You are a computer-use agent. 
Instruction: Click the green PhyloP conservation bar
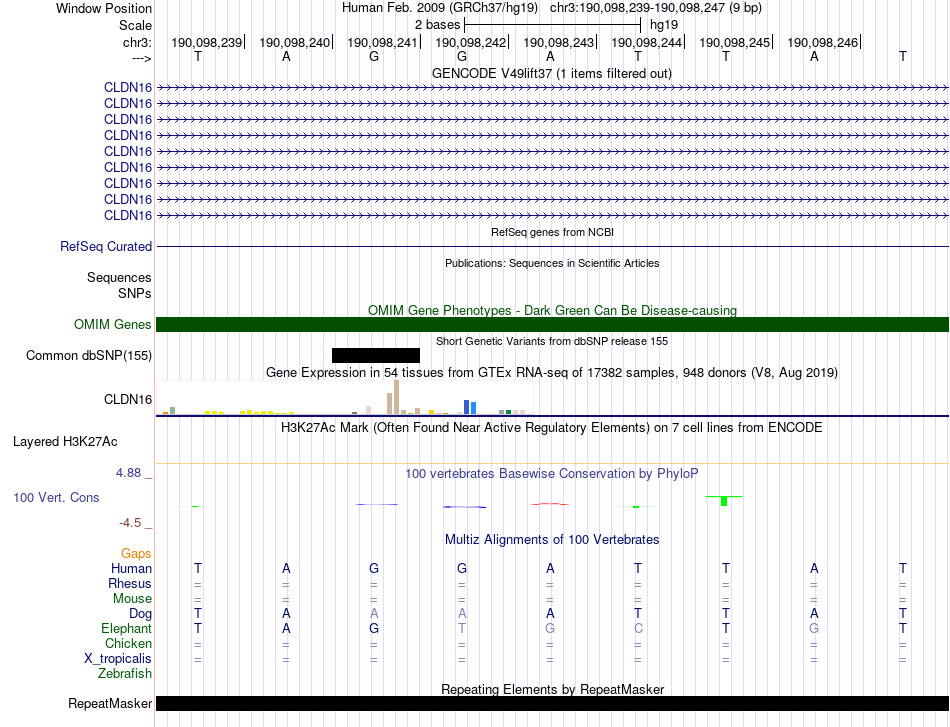click(x=724, y=501)
